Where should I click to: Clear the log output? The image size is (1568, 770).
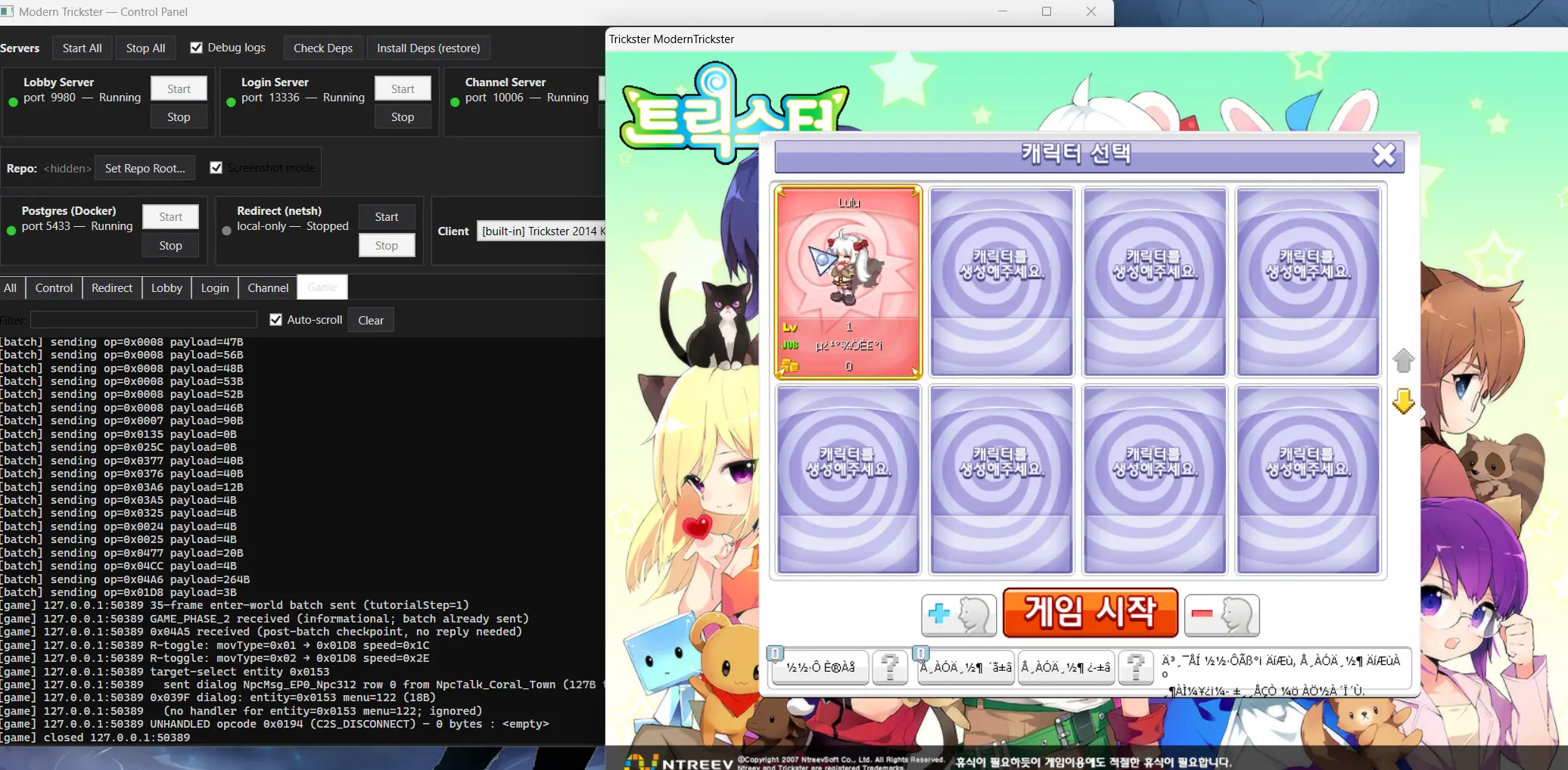point(371,320)
